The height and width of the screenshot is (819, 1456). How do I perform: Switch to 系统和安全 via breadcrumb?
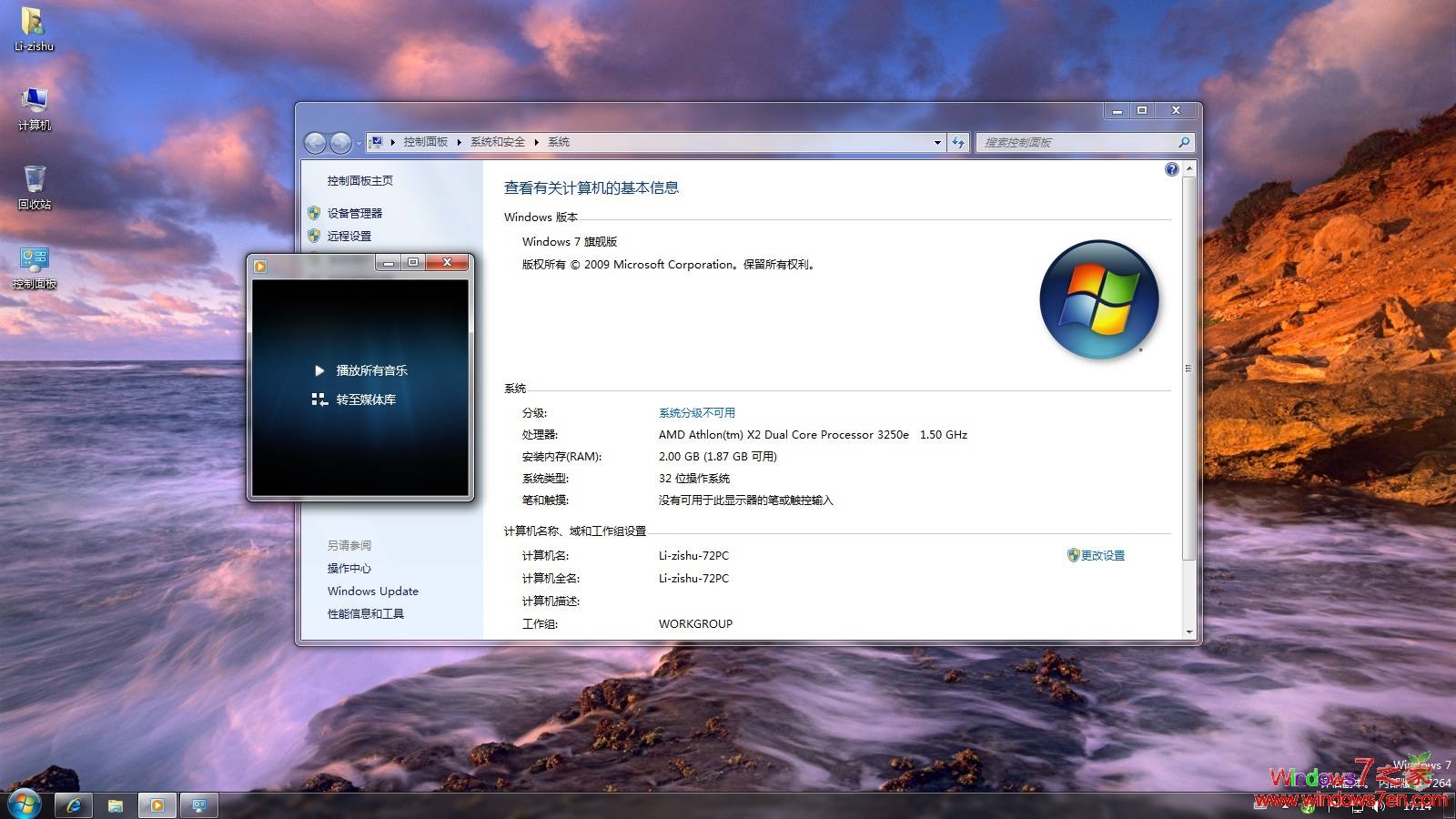(496, 142)
